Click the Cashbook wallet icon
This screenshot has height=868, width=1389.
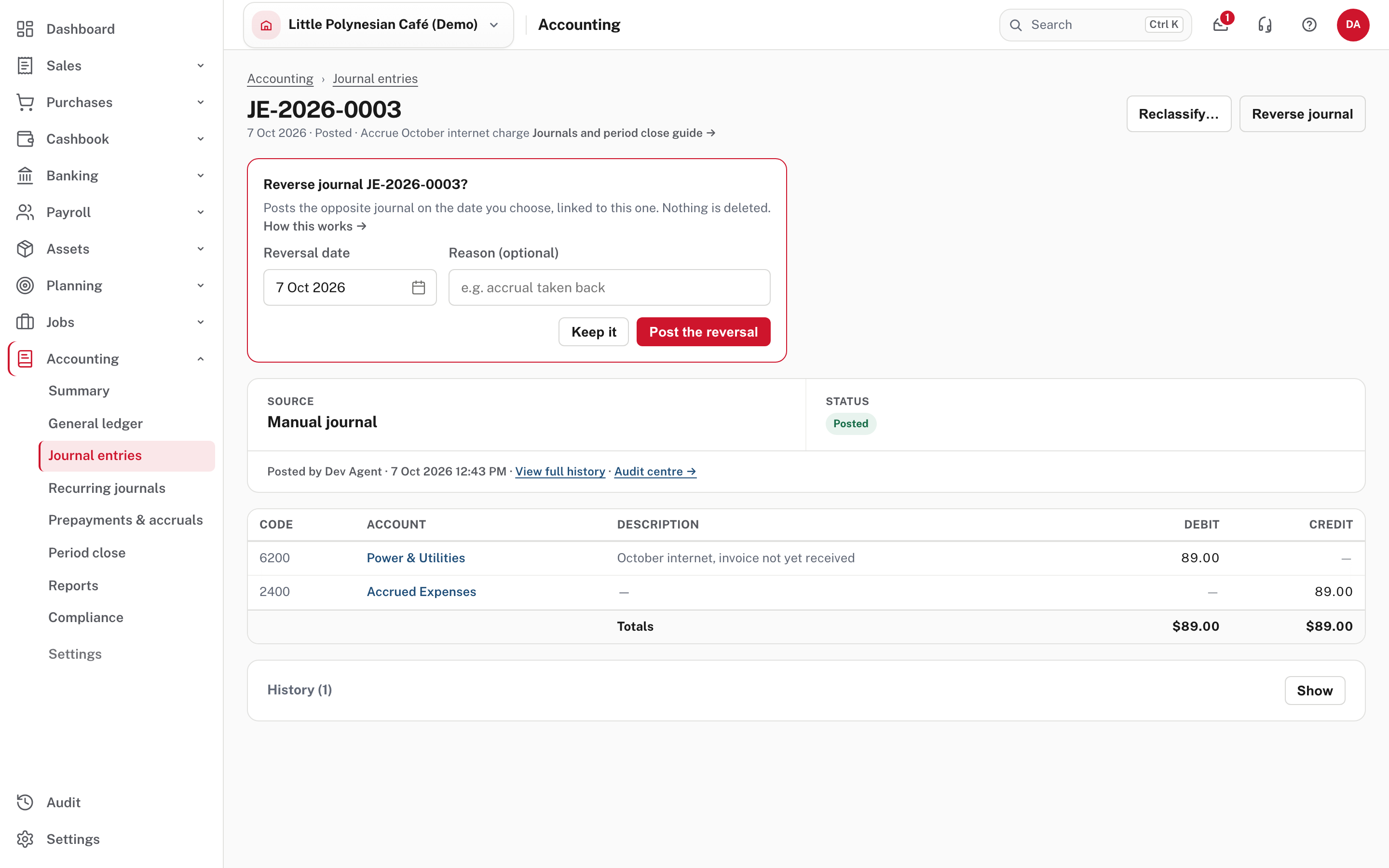tap(25, 139)
